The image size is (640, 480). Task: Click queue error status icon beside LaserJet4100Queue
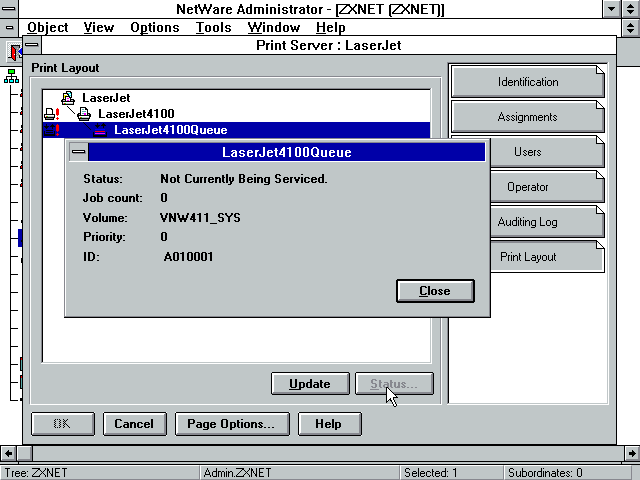52,130
